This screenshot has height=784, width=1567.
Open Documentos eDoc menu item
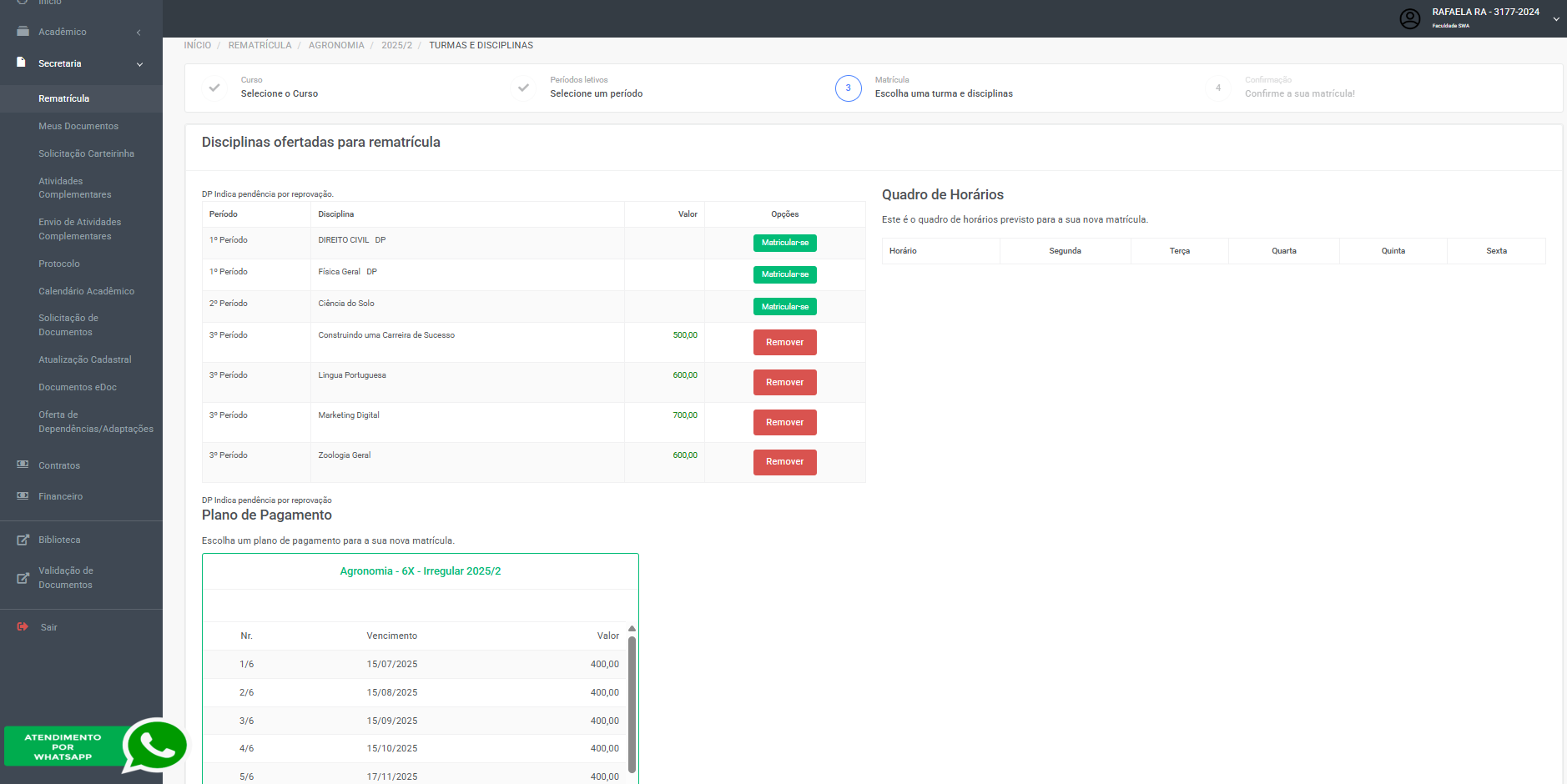78,387
